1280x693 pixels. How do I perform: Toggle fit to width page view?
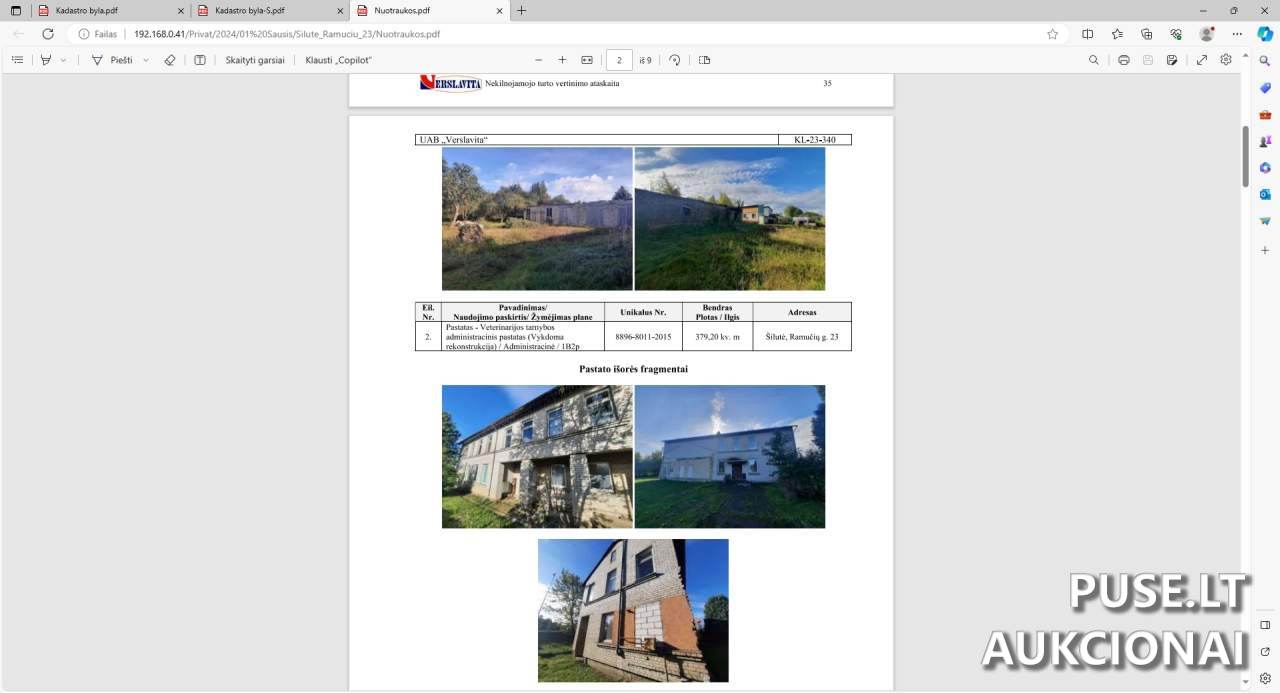pyautogui.click(x=587, y=60)
